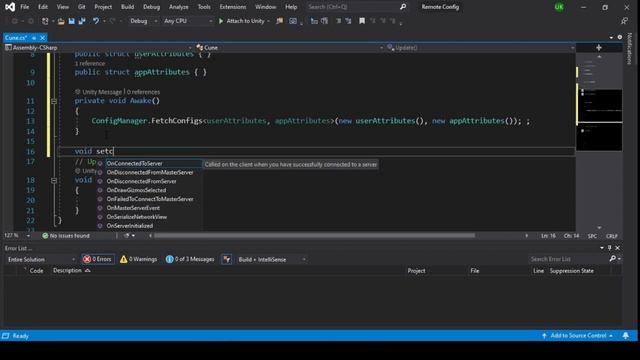Image resolution: width=640 pixels, height=360 pixels.
Task: Start debugging with the green play arrow
Action: 221,21
